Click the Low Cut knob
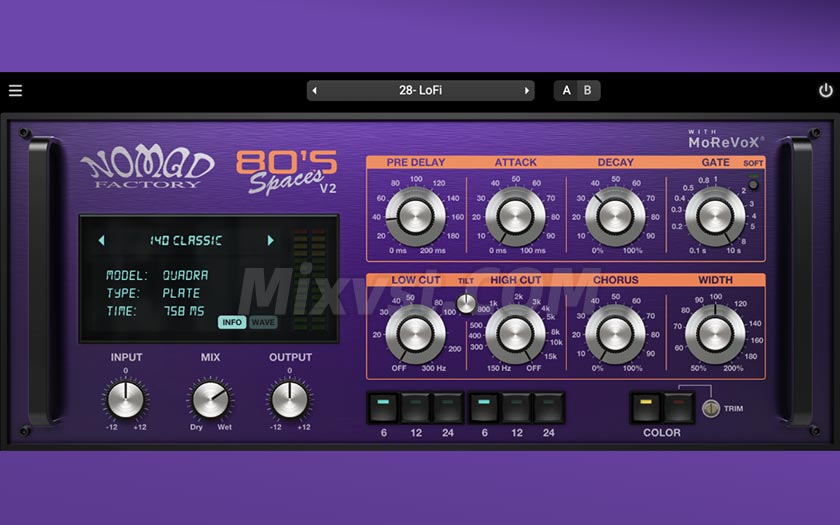This screenshot has width=840, height=525. coord(415,334)
